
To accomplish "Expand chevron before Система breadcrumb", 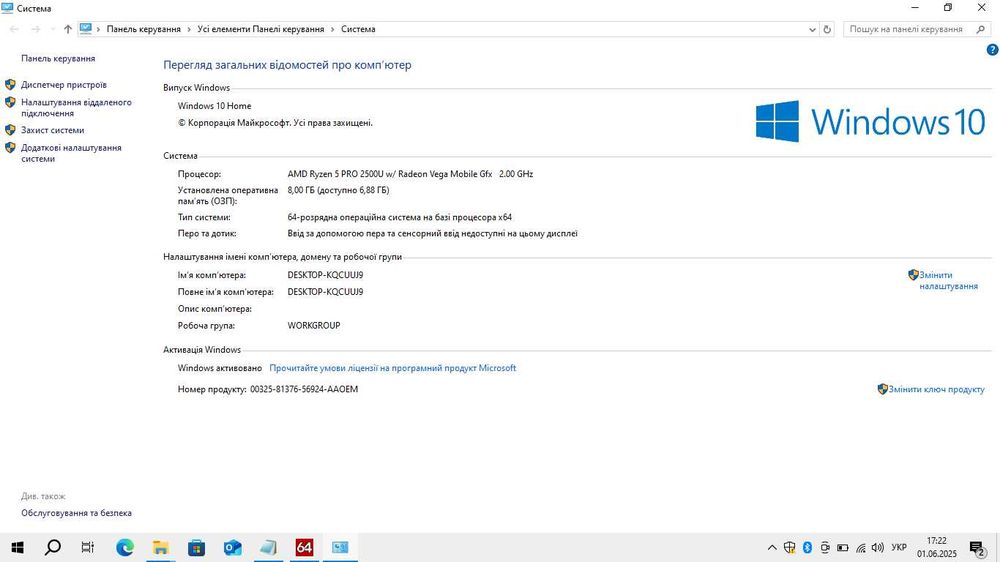I will pos(332,29).
